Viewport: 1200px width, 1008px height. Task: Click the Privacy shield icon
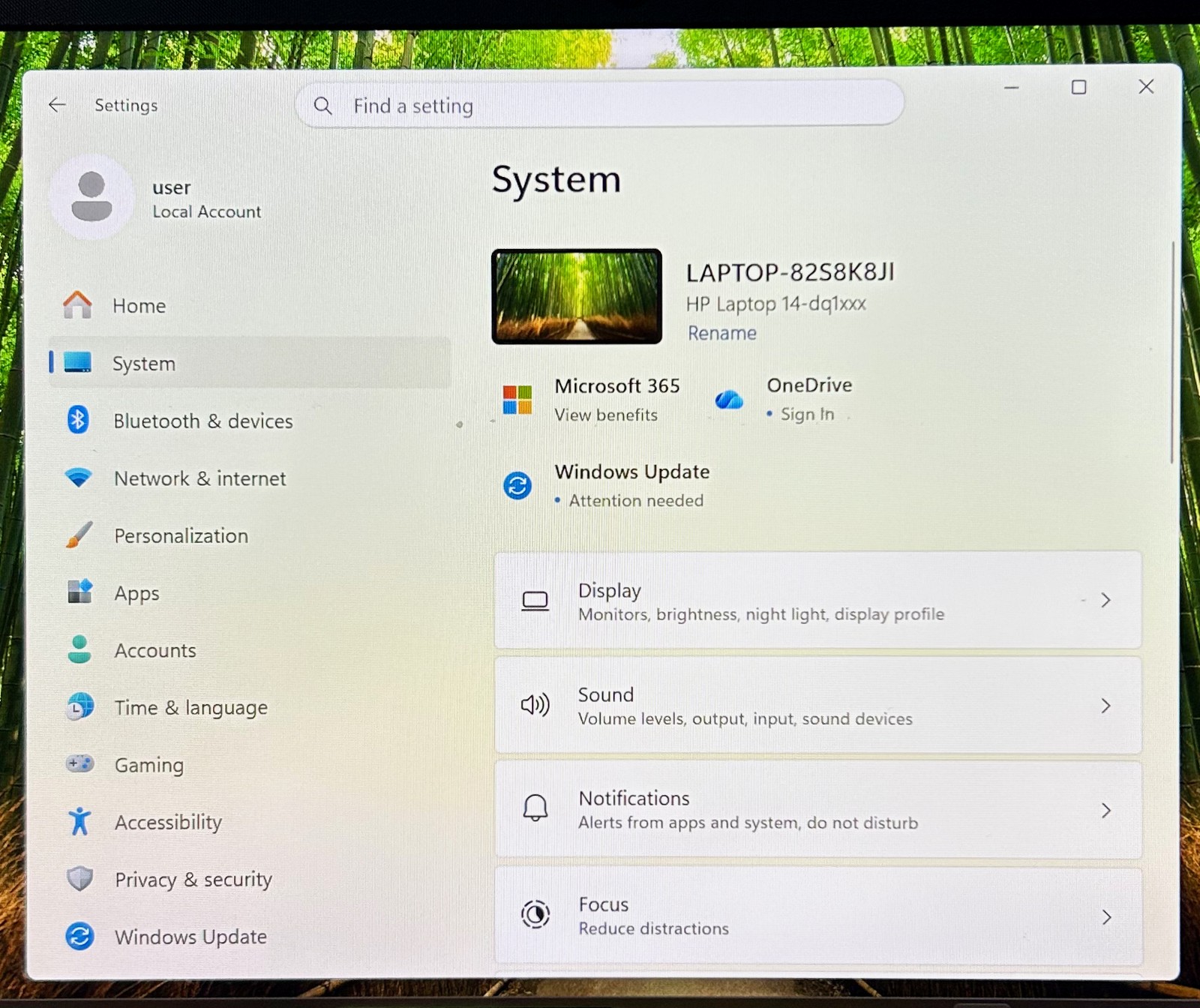point(79,878)
